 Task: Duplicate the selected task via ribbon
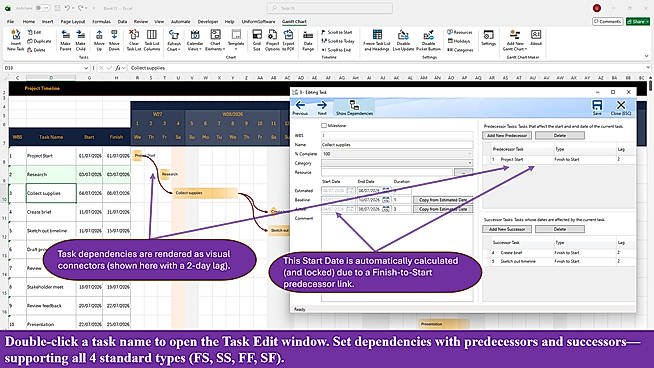[39, 41]
